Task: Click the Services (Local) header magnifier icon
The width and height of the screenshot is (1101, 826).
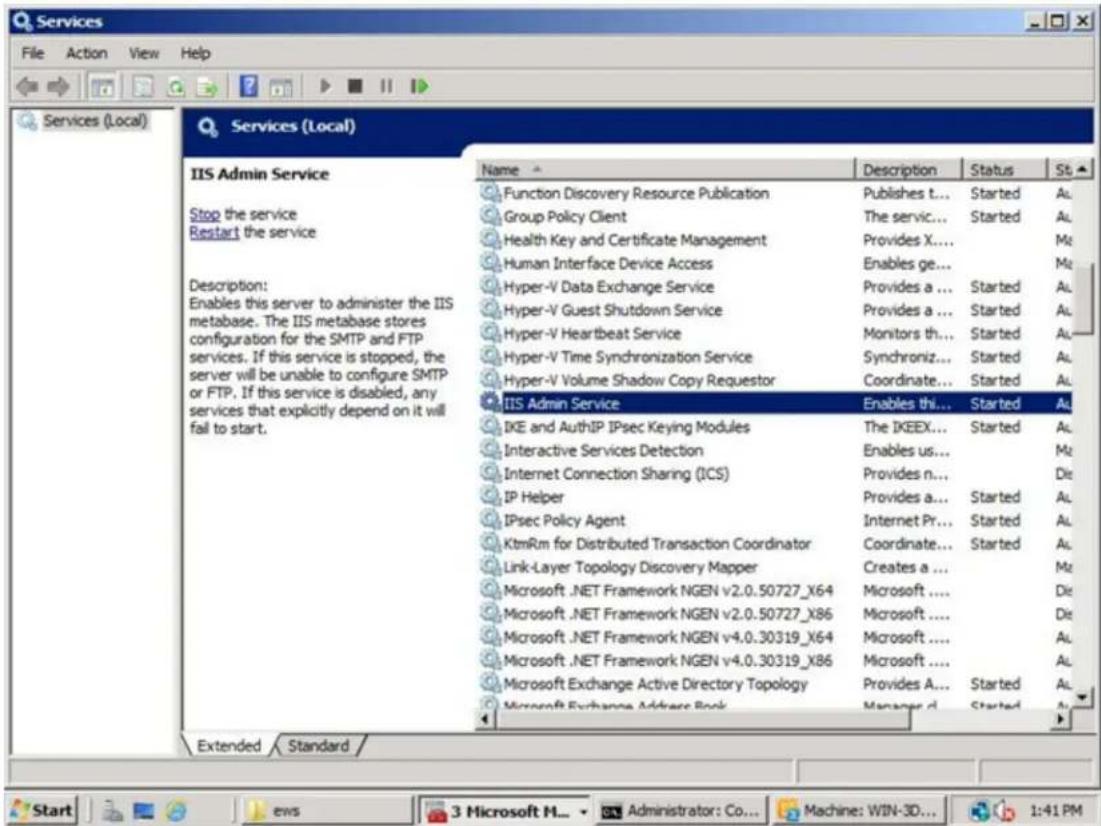Action: (x=208, y=127)
